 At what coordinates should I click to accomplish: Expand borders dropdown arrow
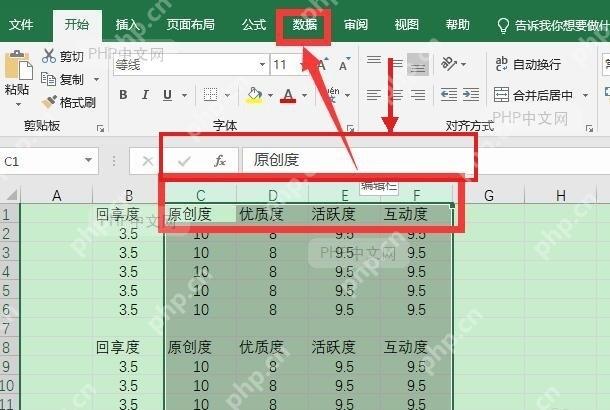click(x=227, y=95)
